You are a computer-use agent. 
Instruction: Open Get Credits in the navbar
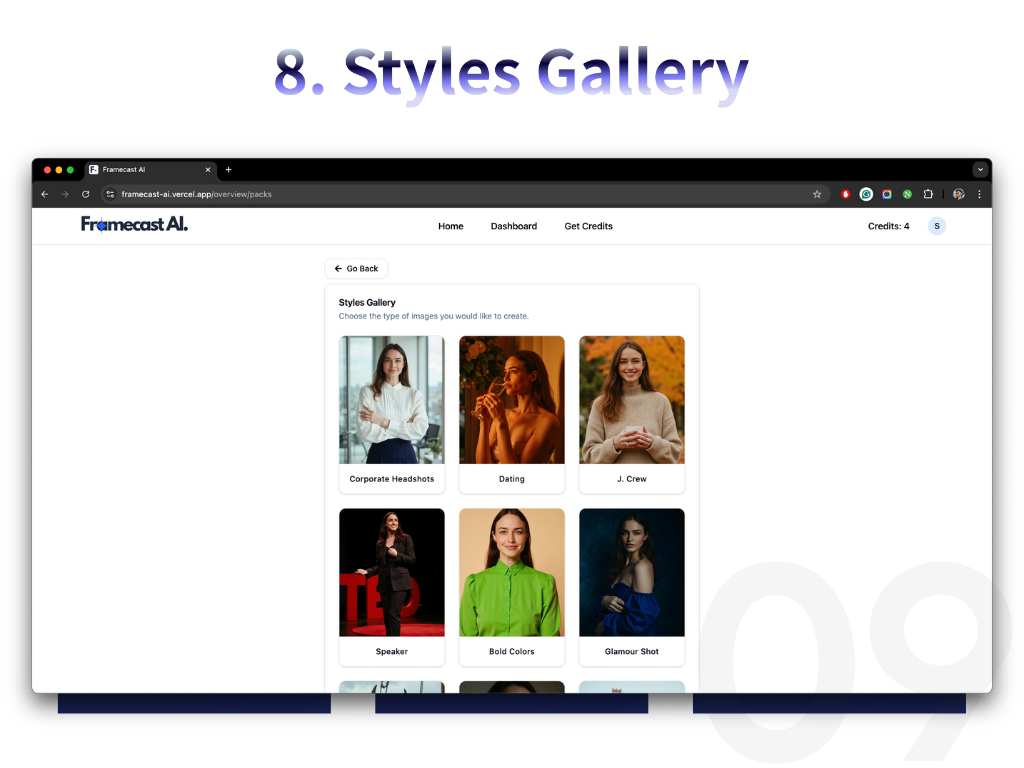tap(588, 226)
